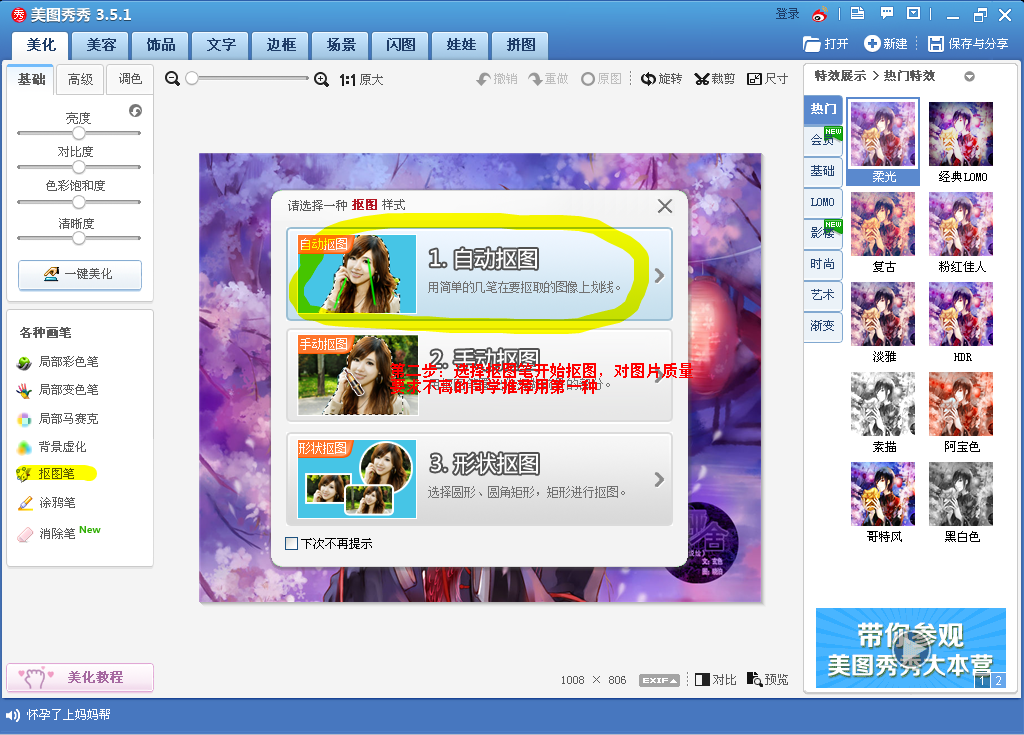This screenshot has height=735, width=1024.
Task: Choose option 1. 自动抠图 auto cutout
Action: 479,274
